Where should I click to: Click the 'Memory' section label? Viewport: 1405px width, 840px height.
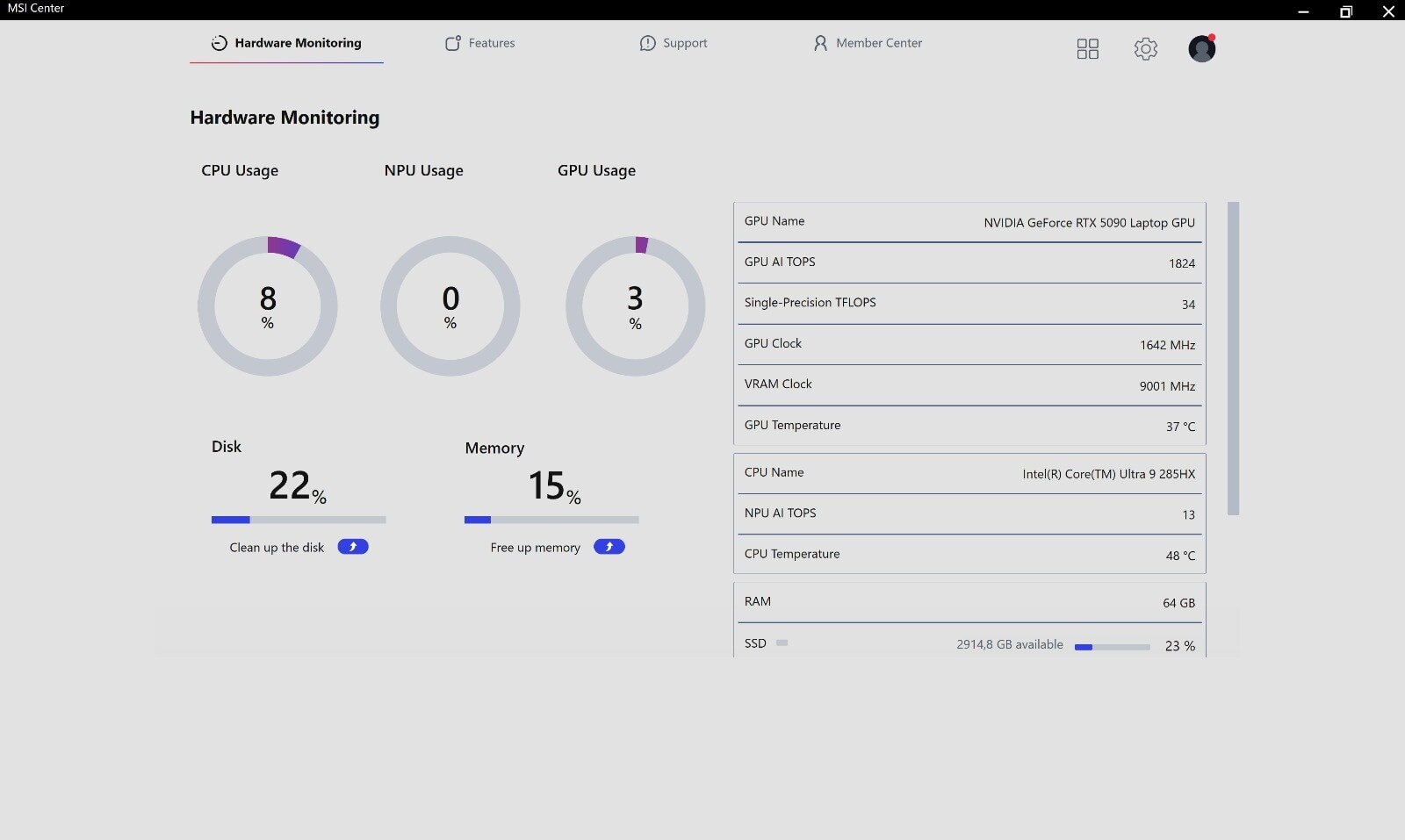tap(494, 448)
